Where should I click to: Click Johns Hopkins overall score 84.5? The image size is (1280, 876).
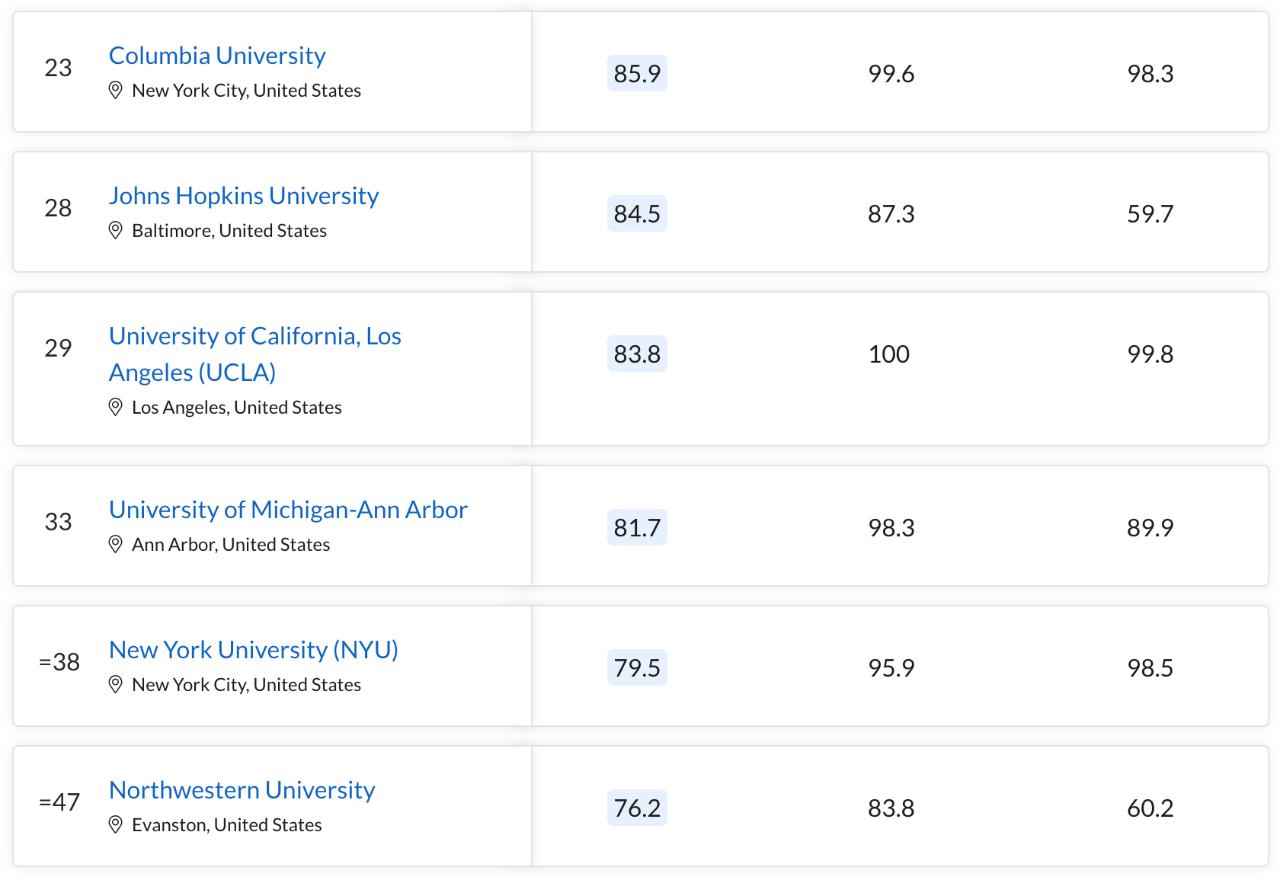click(637, 214)
